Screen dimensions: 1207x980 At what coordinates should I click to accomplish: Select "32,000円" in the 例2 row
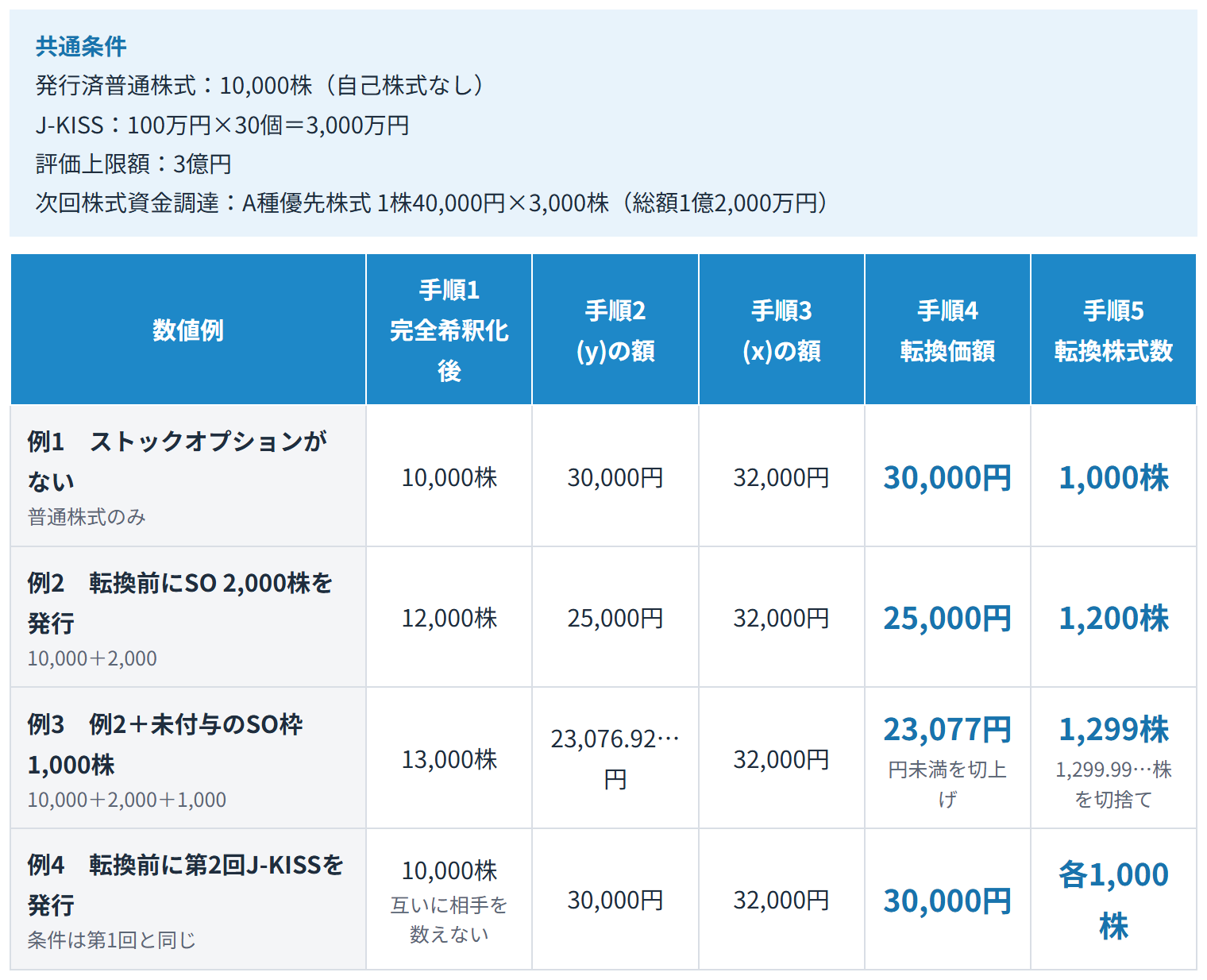tap(781, 618)
